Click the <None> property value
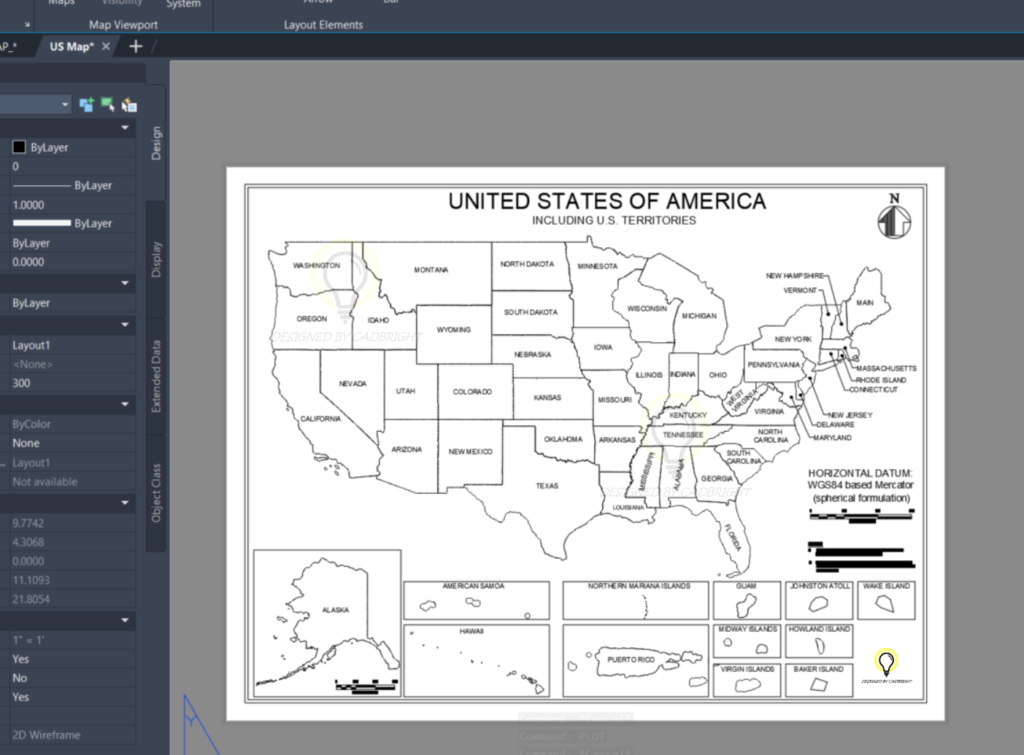 (x=33, y=364)
